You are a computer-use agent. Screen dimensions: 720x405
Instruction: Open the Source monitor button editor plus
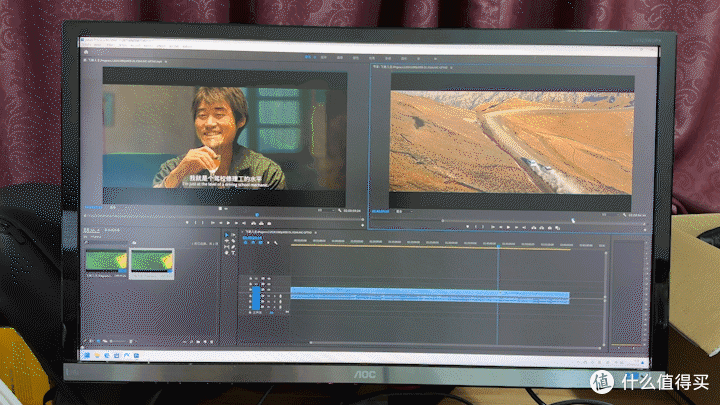(363, 225)
